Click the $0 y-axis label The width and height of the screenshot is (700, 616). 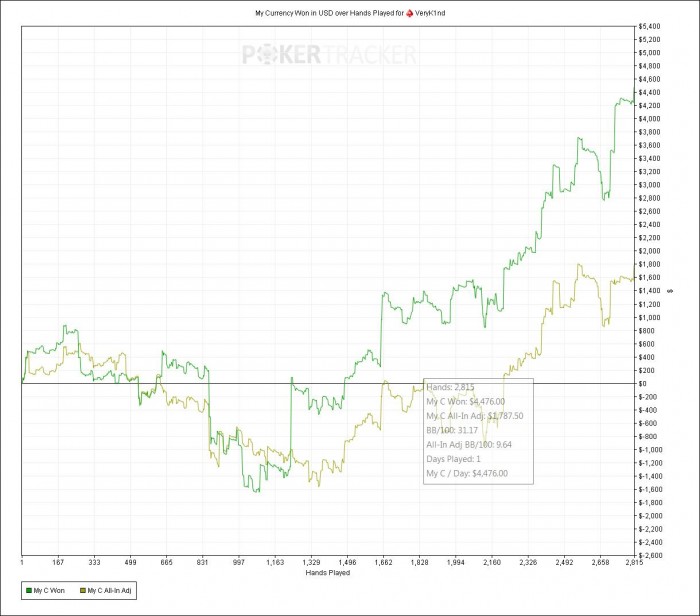coord(643,383)
